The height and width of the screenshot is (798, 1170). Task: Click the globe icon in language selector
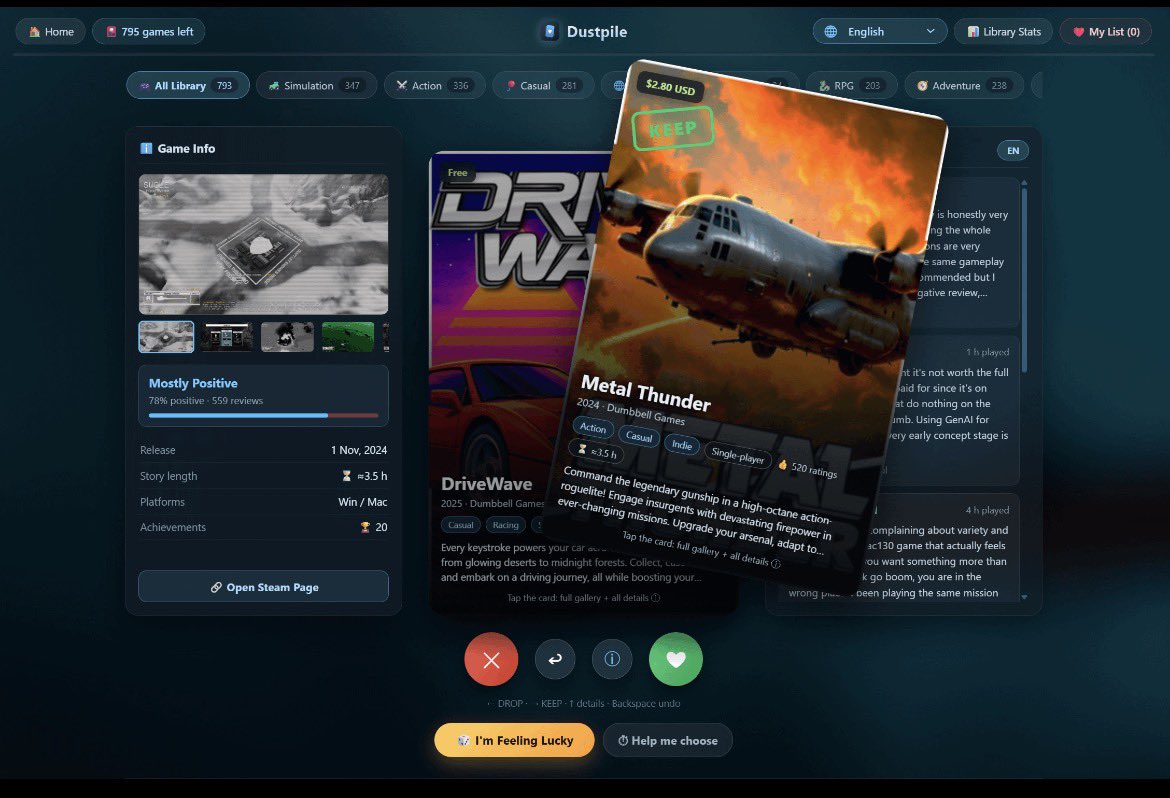pos(830,31)
